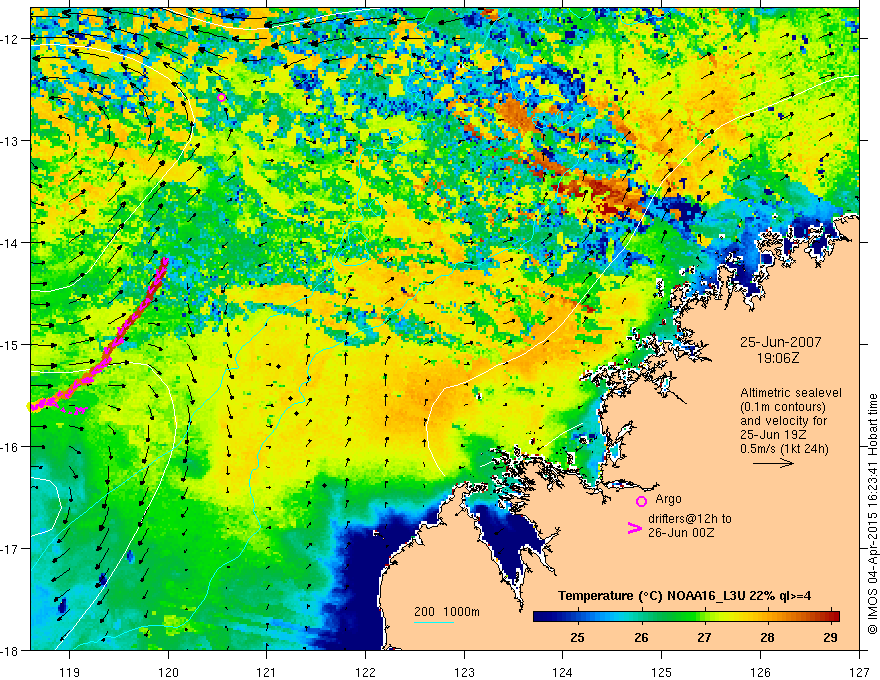
Task: Click the 'and velocity for' text
Action: coord(783,421)
